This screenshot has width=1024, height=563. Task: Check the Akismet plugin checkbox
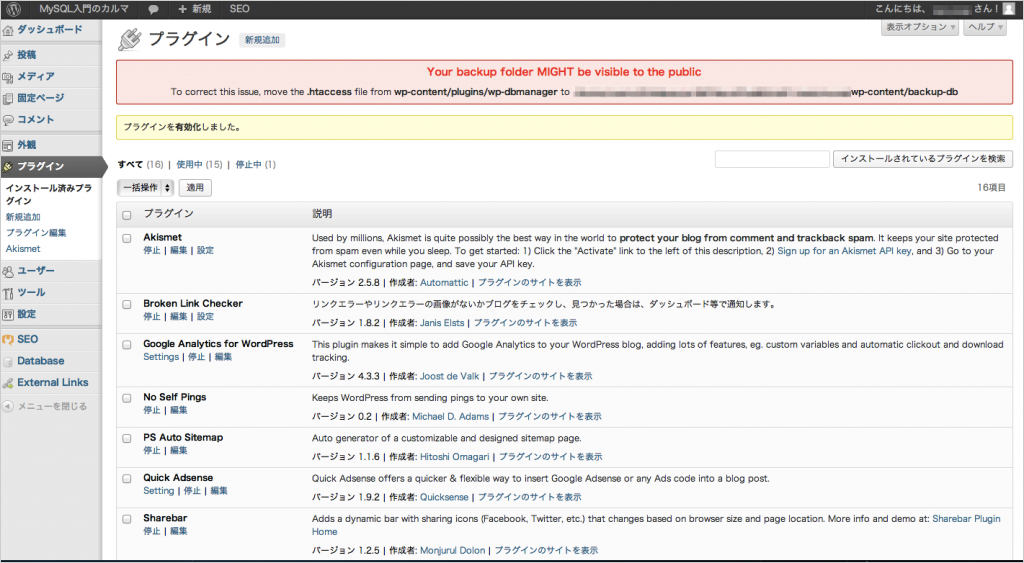pos(127,238)
